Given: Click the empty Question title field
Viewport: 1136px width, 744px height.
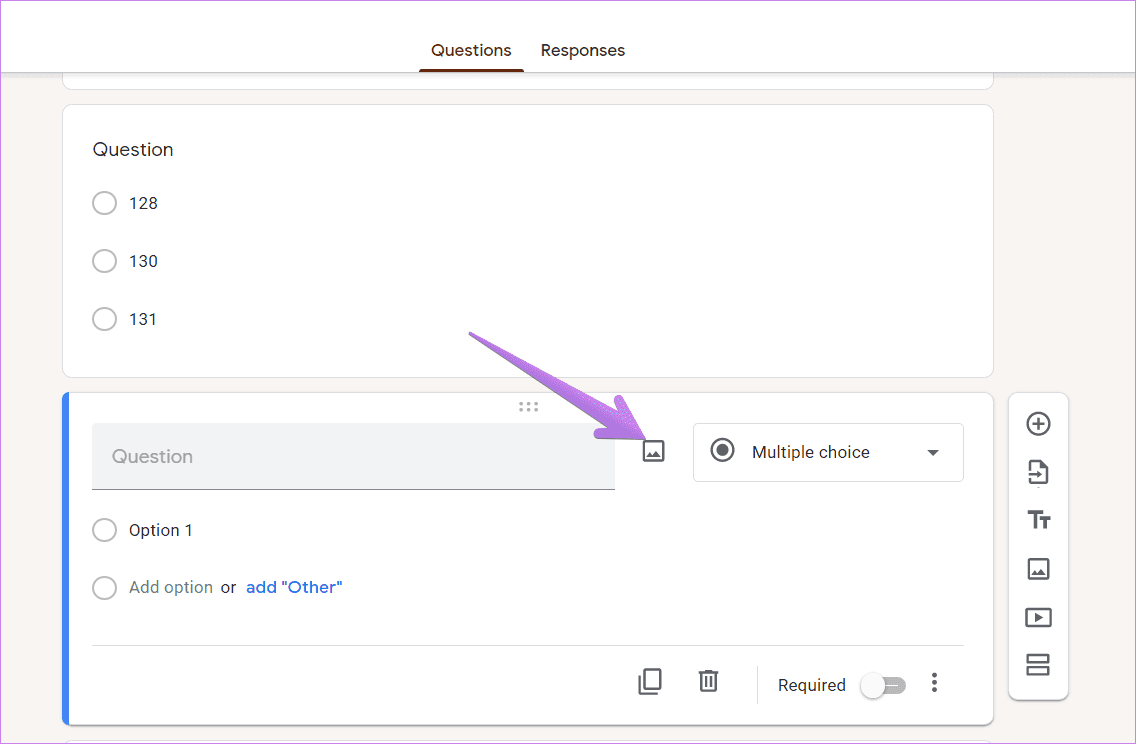Looking at the screenshot, I should (x=354, y=456).
